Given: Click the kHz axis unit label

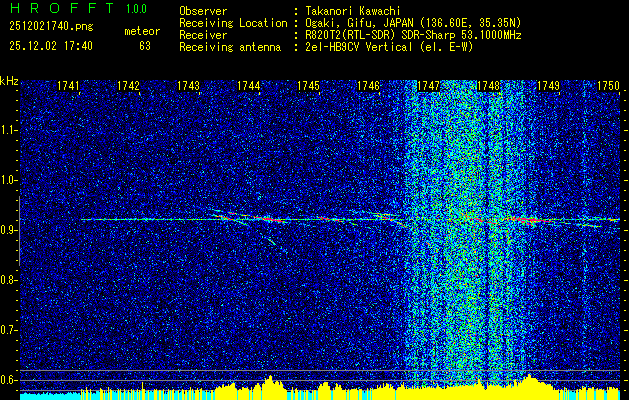Looking at the screenshot, I should click(9, 81).
